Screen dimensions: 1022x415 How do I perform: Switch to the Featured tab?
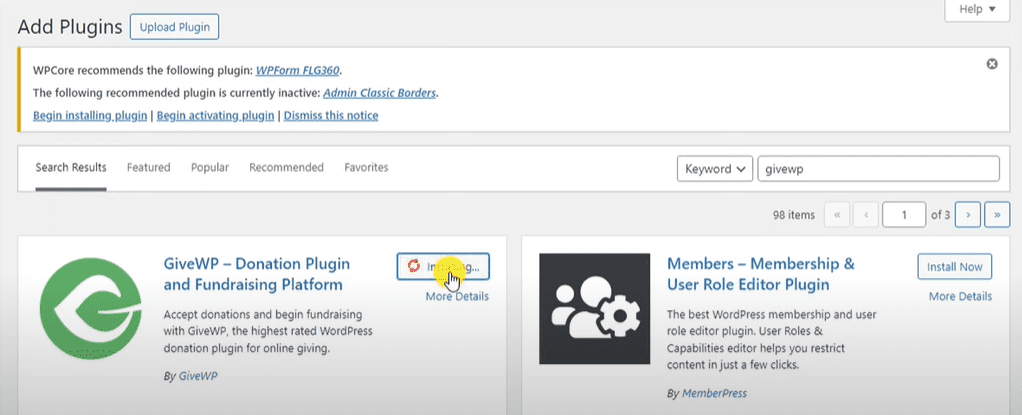point(148,168)
